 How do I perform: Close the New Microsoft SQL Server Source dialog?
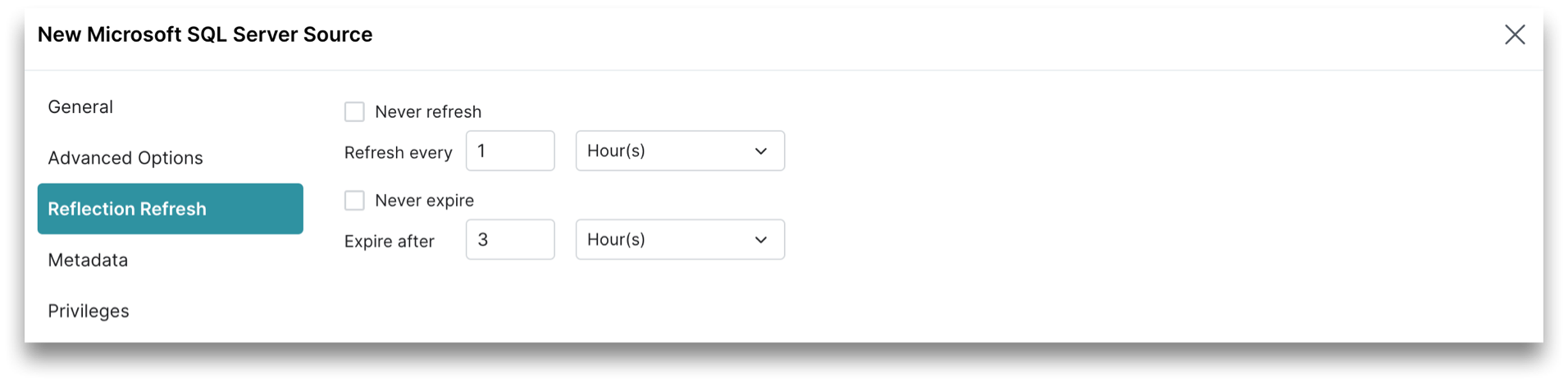(x=1514, y=34)
